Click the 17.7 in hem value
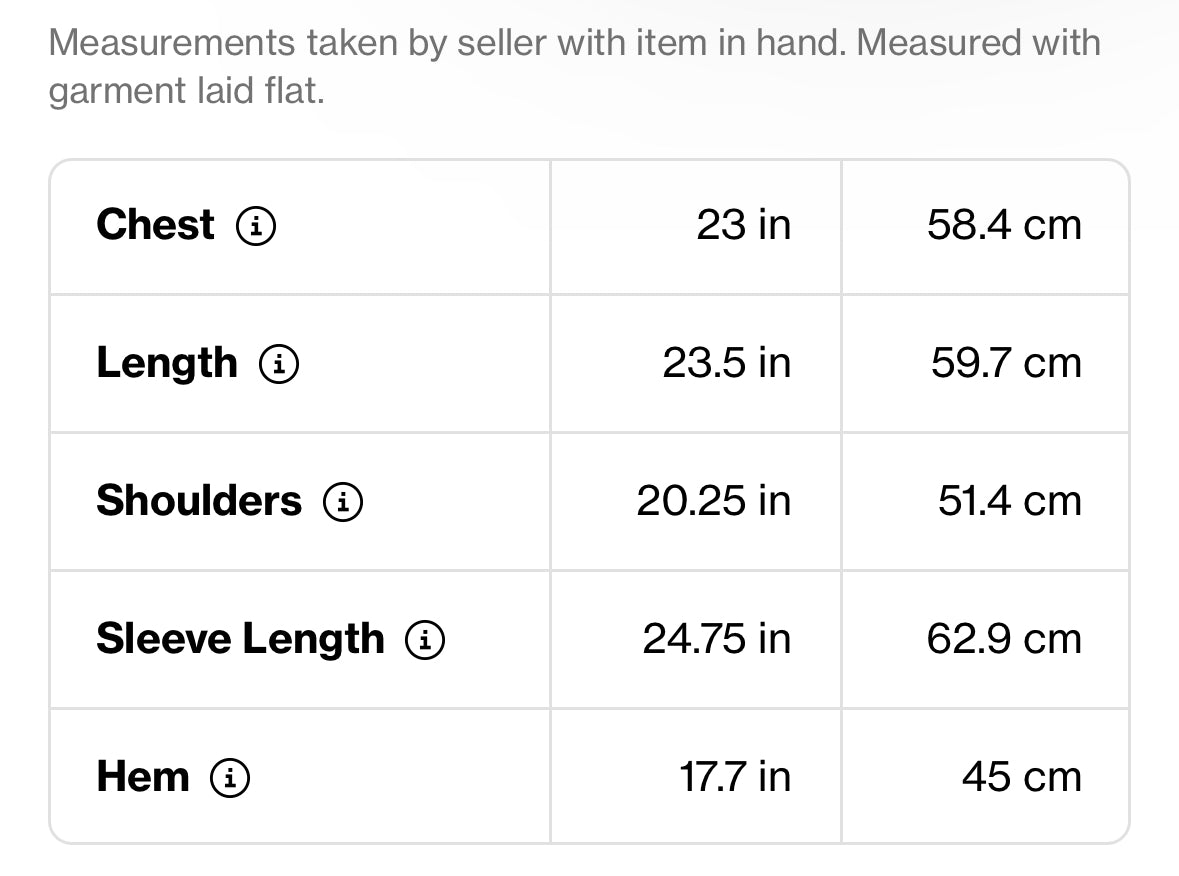1179x876 pixels. [x=735, y=777]
